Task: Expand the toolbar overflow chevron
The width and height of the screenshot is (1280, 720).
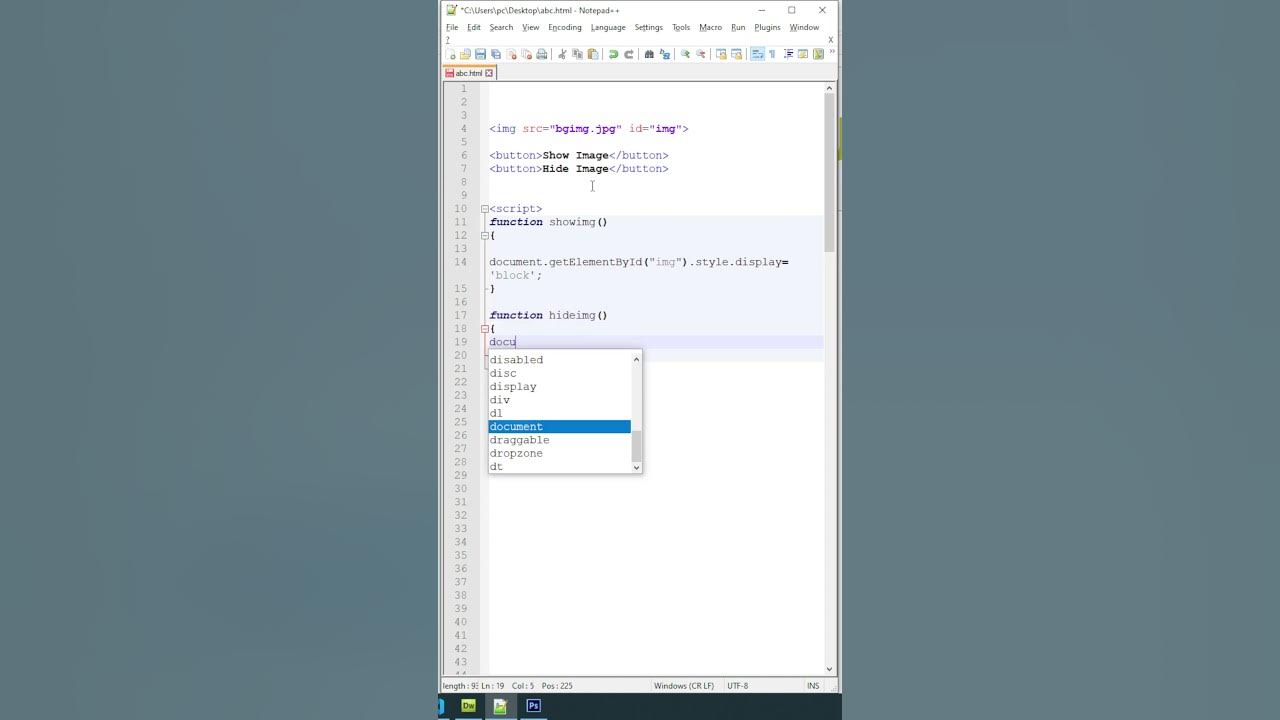Action: pyautogui.click(x=832, y=52)
